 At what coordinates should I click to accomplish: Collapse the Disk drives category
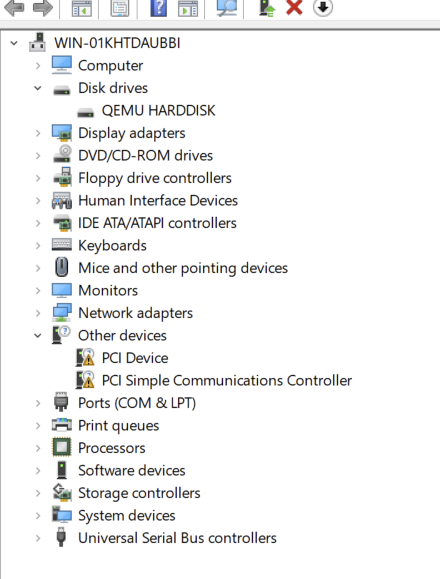click(x=38, y=88)
